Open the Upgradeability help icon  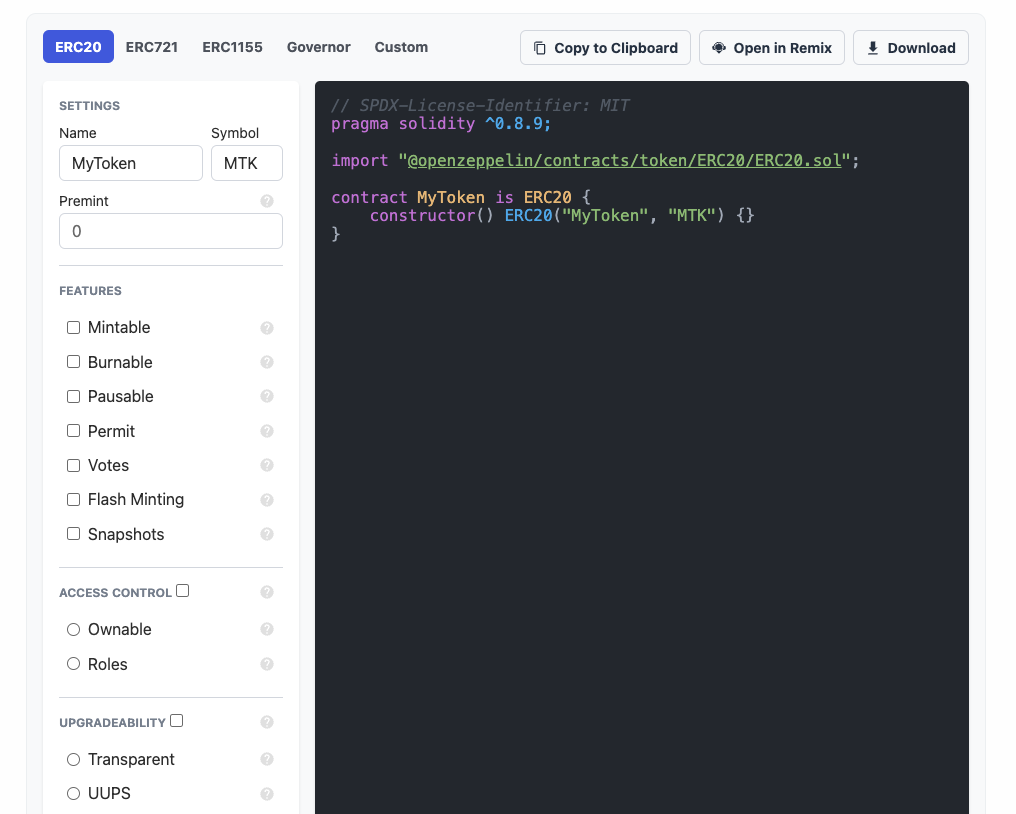[267, 722]
